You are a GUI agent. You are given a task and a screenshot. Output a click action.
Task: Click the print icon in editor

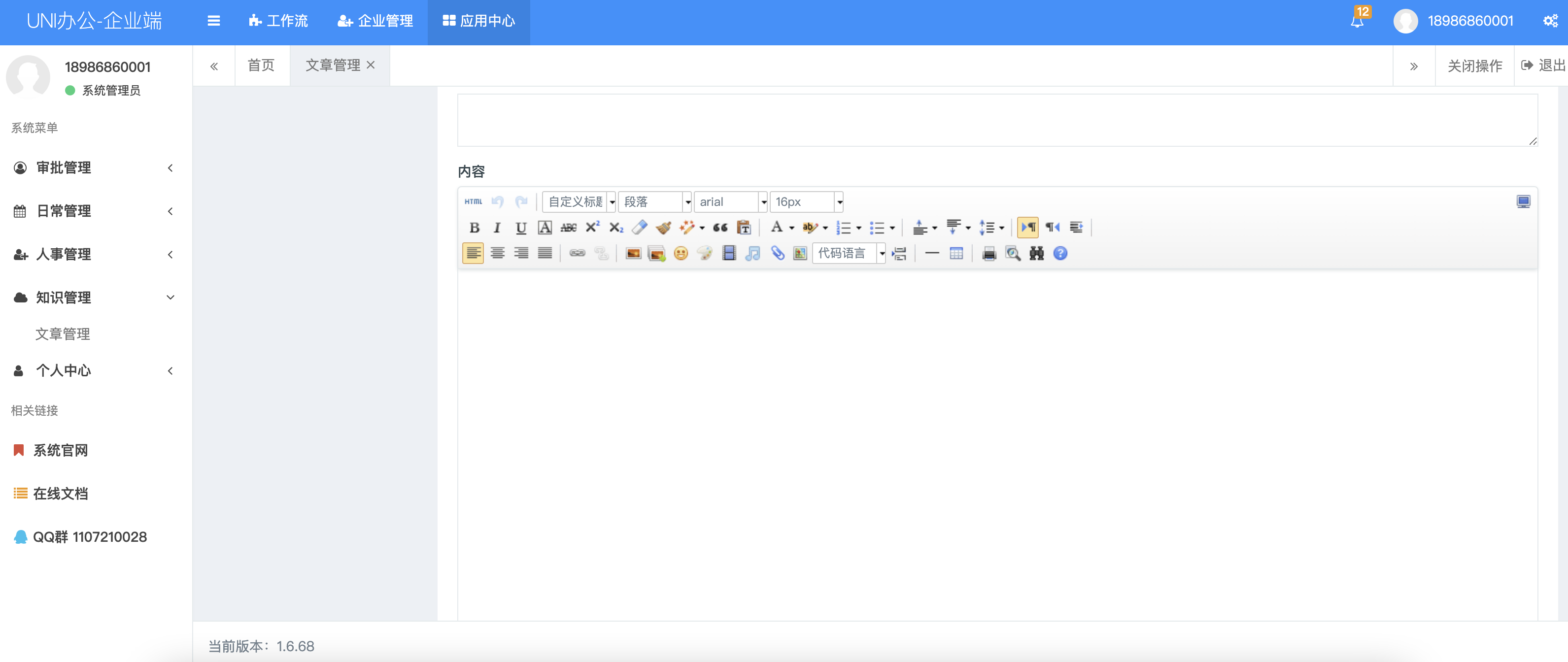coord(989,254)
